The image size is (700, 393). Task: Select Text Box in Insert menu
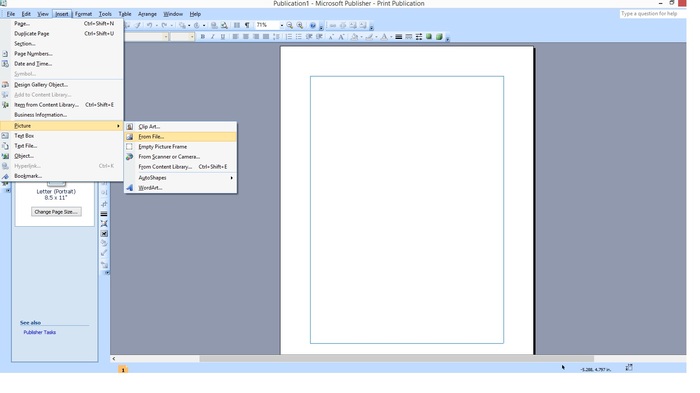[x=62, y=136]
